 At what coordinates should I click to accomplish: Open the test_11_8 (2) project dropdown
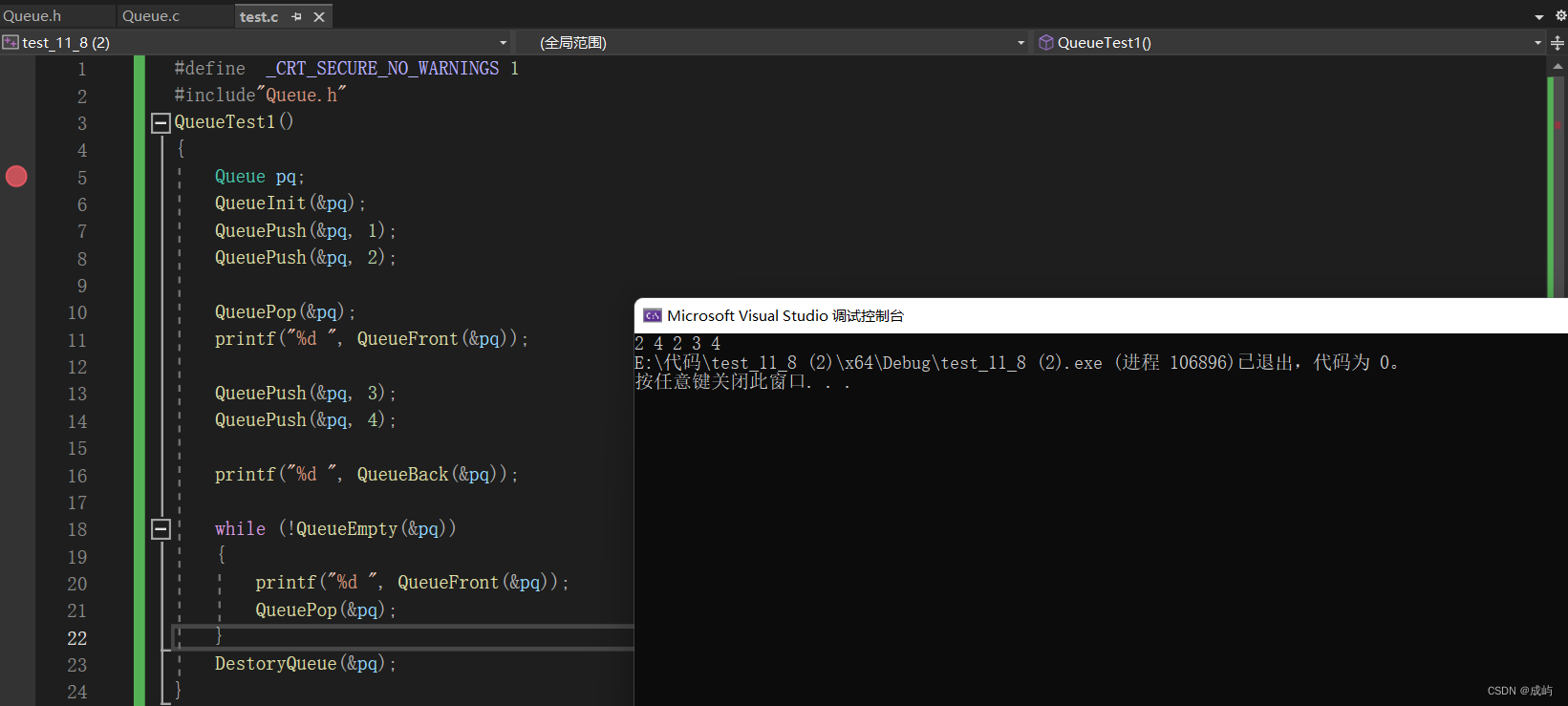(x=504, y=43)
